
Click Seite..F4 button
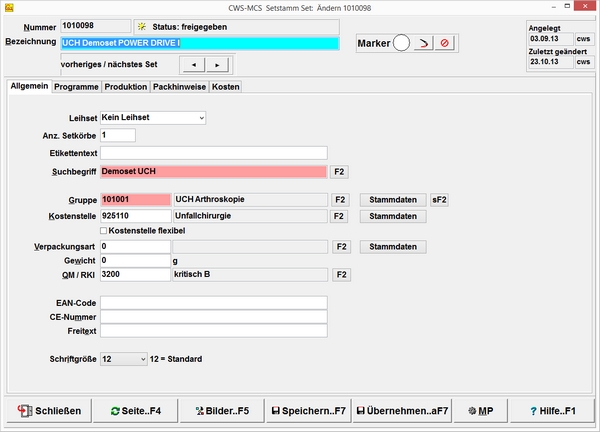tap(135, 411)
